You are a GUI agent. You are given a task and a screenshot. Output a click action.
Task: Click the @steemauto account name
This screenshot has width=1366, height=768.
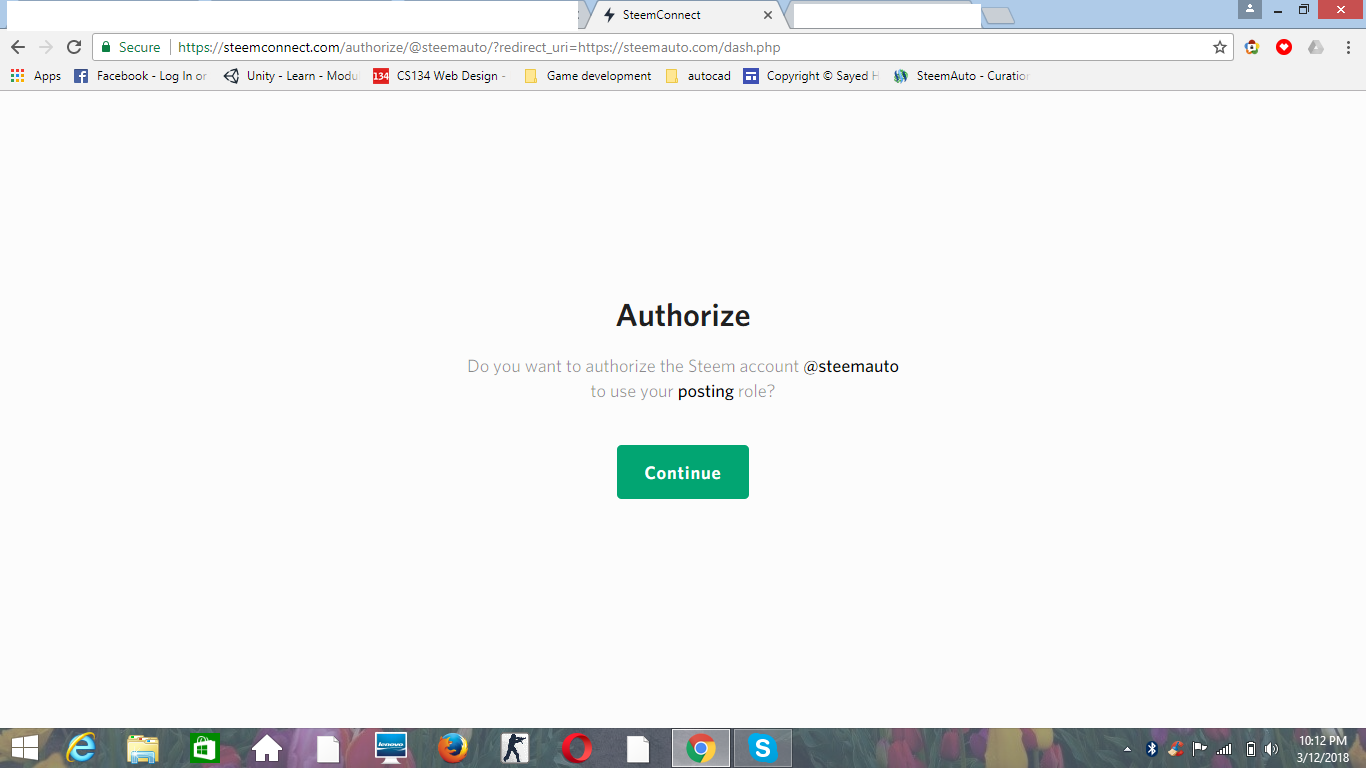coord(851,366)
